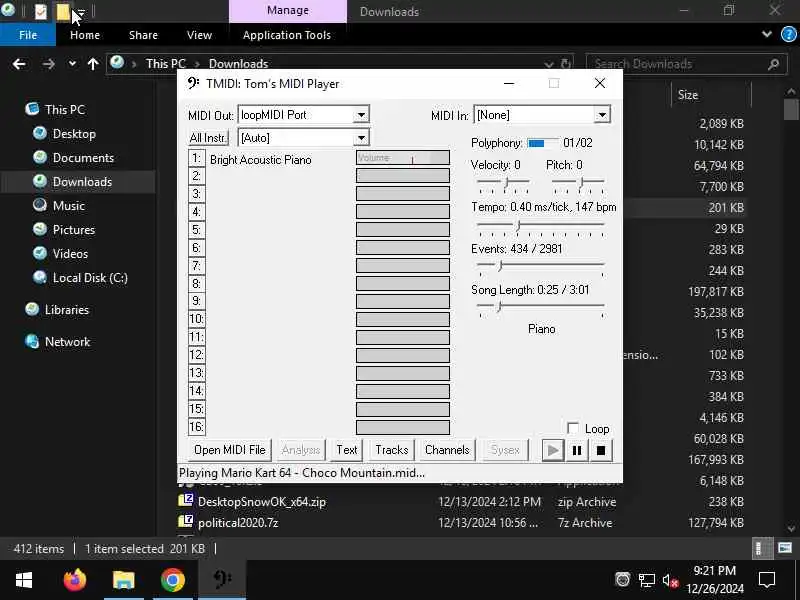
Task: Go forward in Explorer navigation
Action: pos(48,64)
